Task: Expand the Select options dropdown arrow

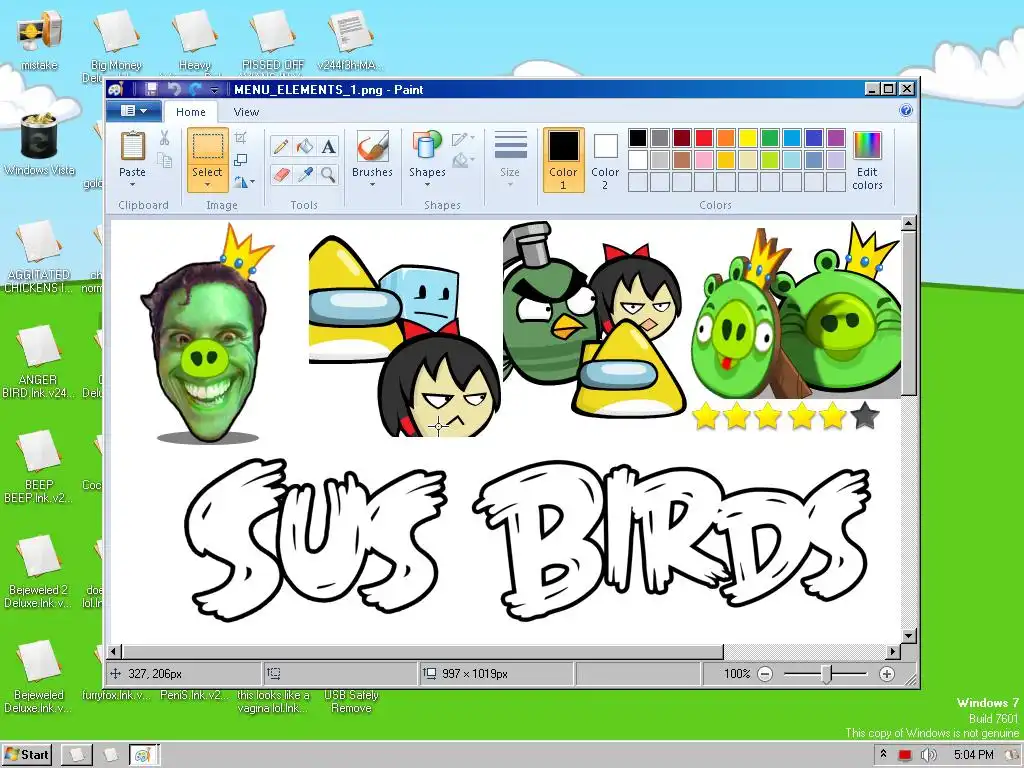Action: click(207, 185)
